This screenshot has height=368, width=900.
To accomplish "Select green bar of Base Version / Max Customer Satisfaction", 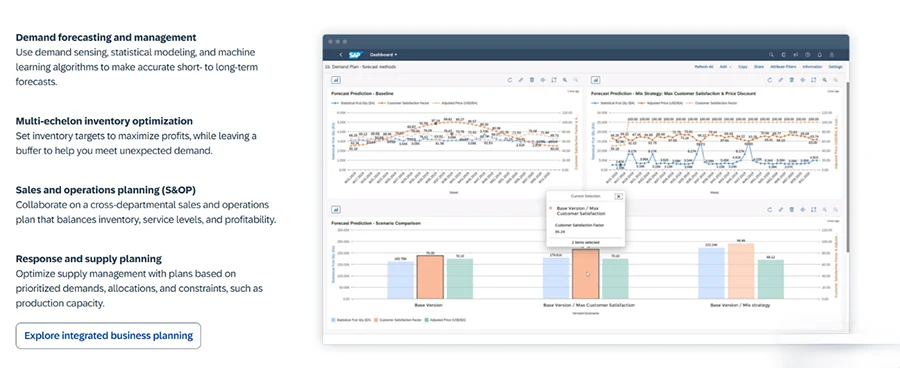I will pos(615,279).
